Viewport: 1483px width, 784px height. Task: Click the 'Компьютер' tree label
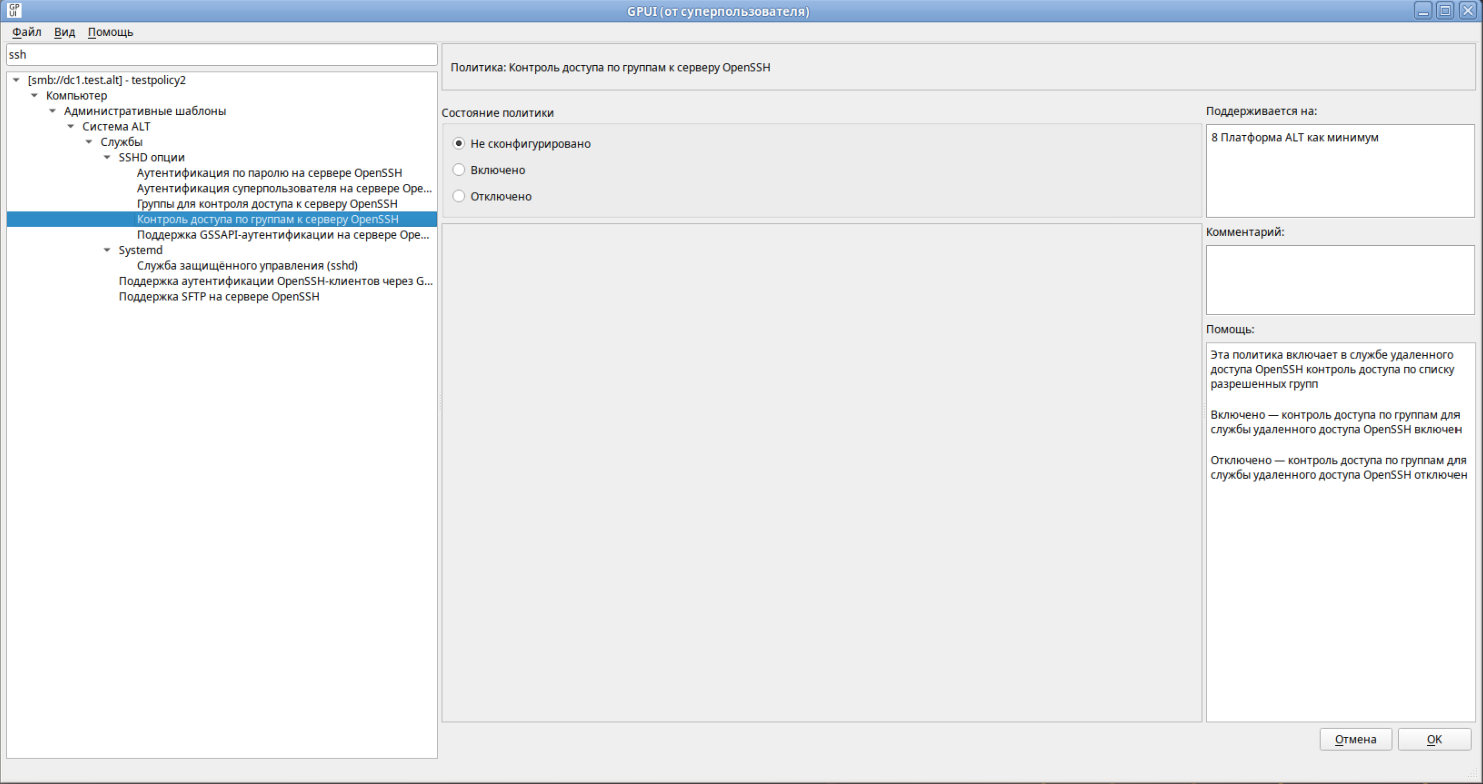coord(76,95)
